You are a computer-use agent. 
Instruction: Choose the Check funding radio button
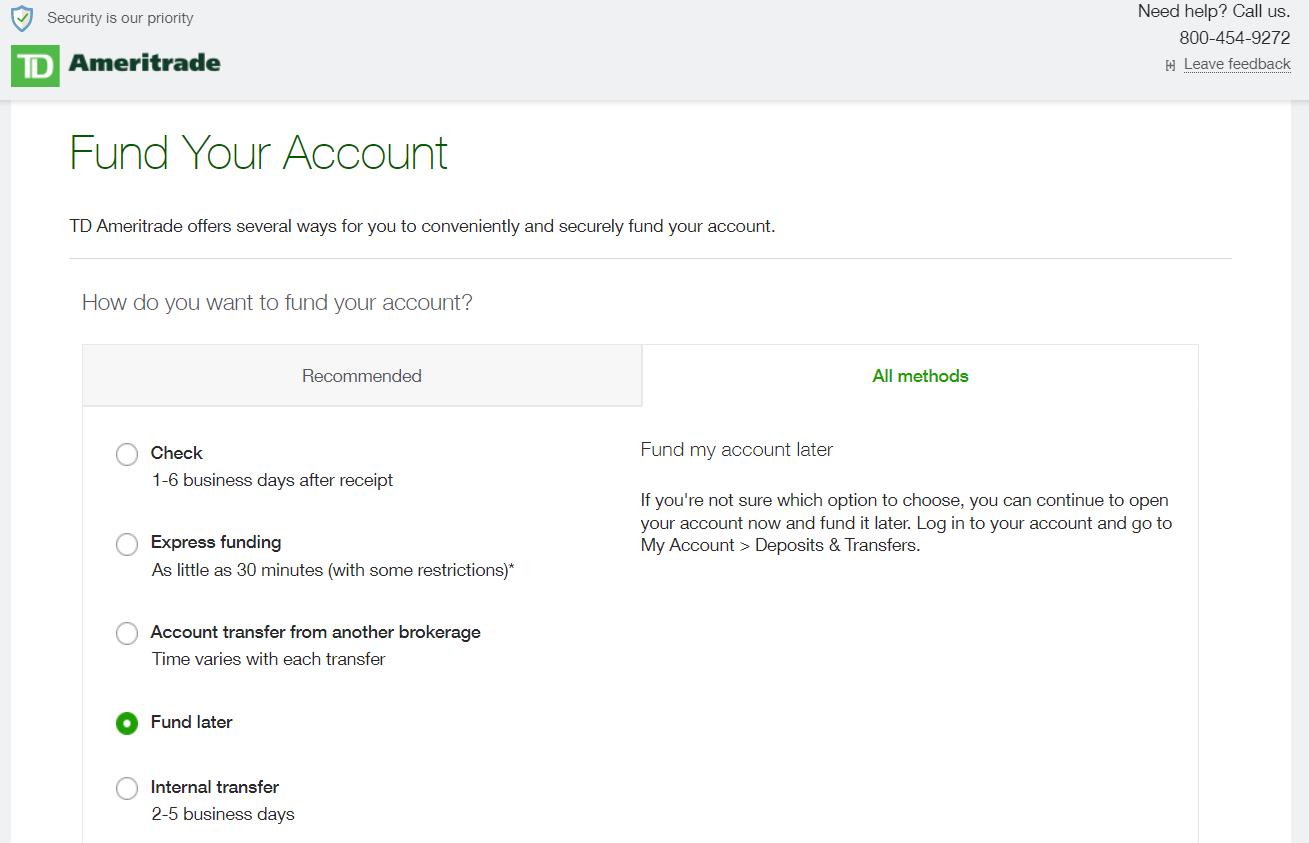point(127,455)
